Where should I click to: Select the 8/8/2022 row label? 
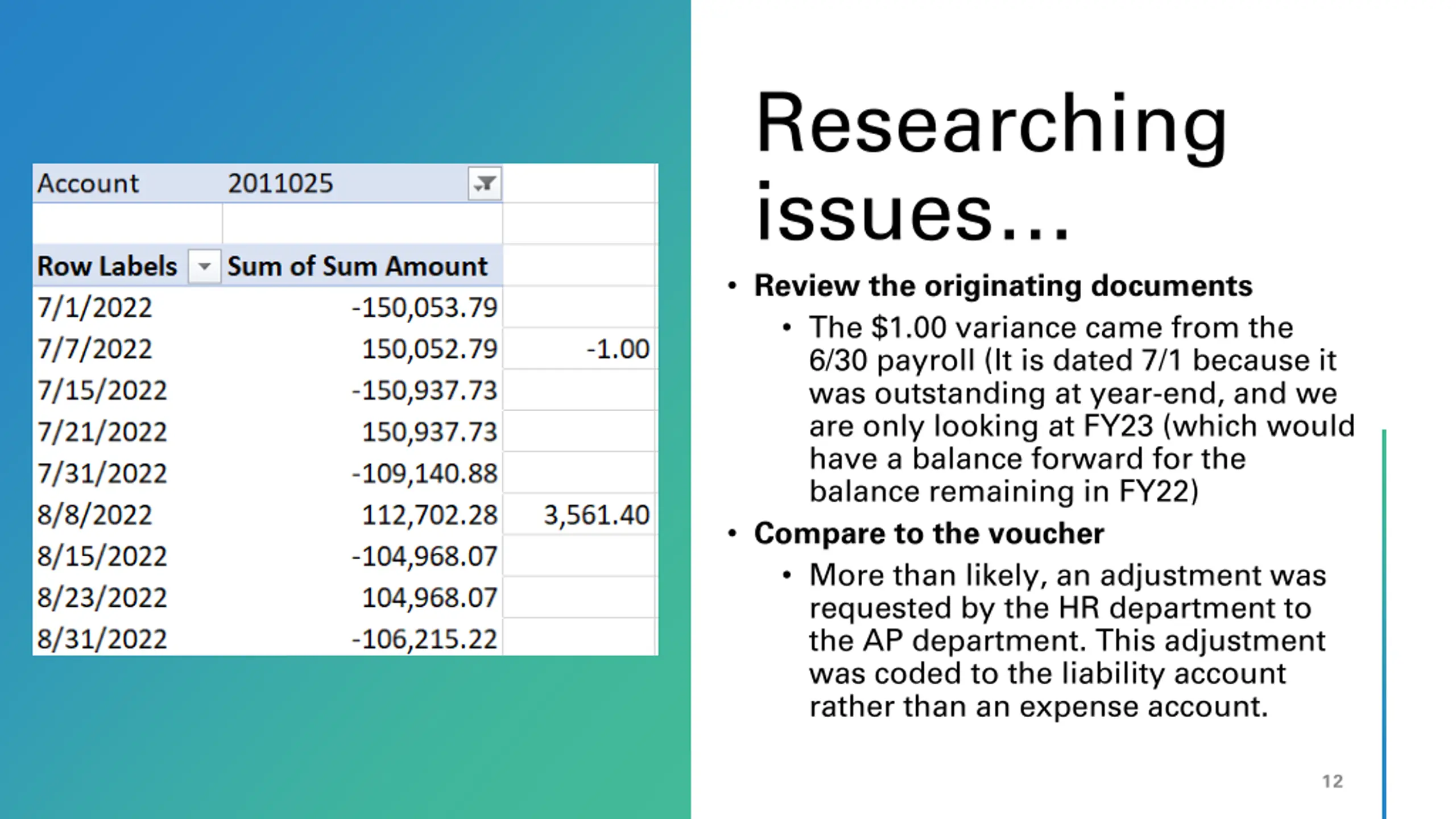[94, 515]
